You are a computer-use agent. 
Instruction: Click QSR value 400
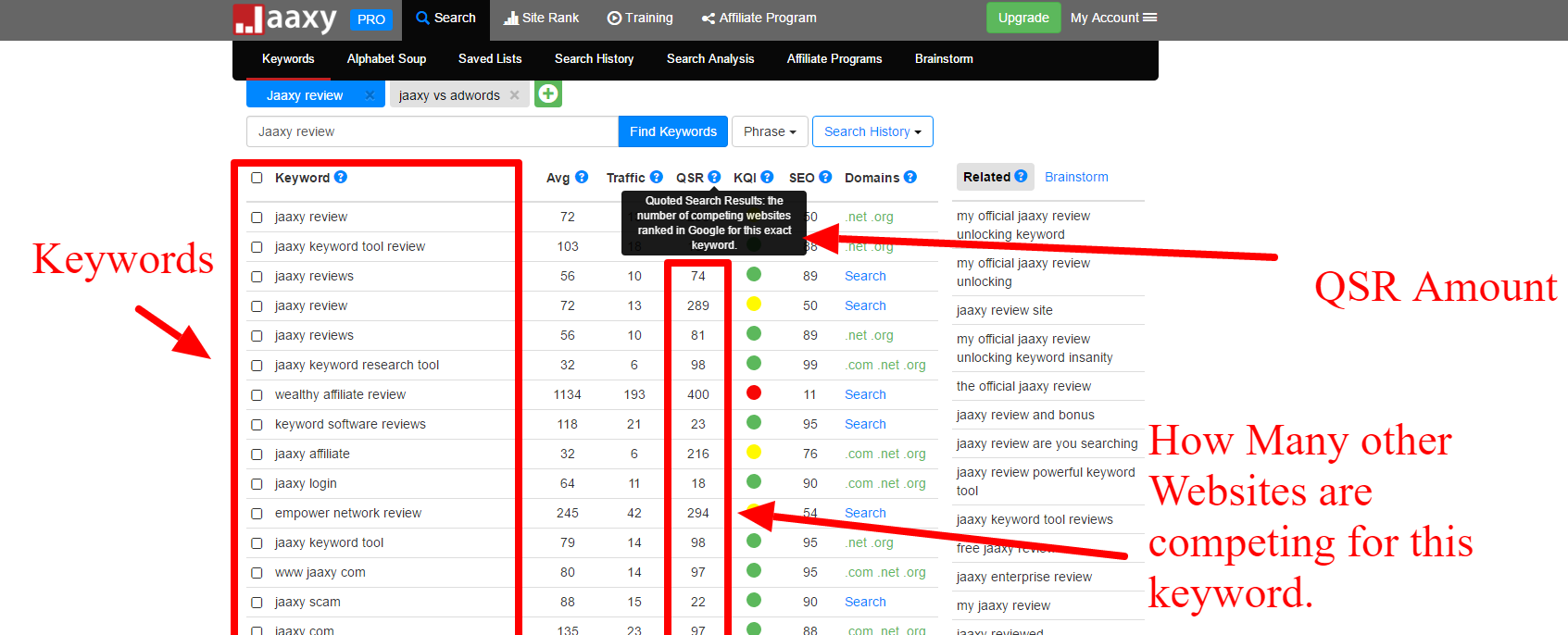[x=698, y=394]
